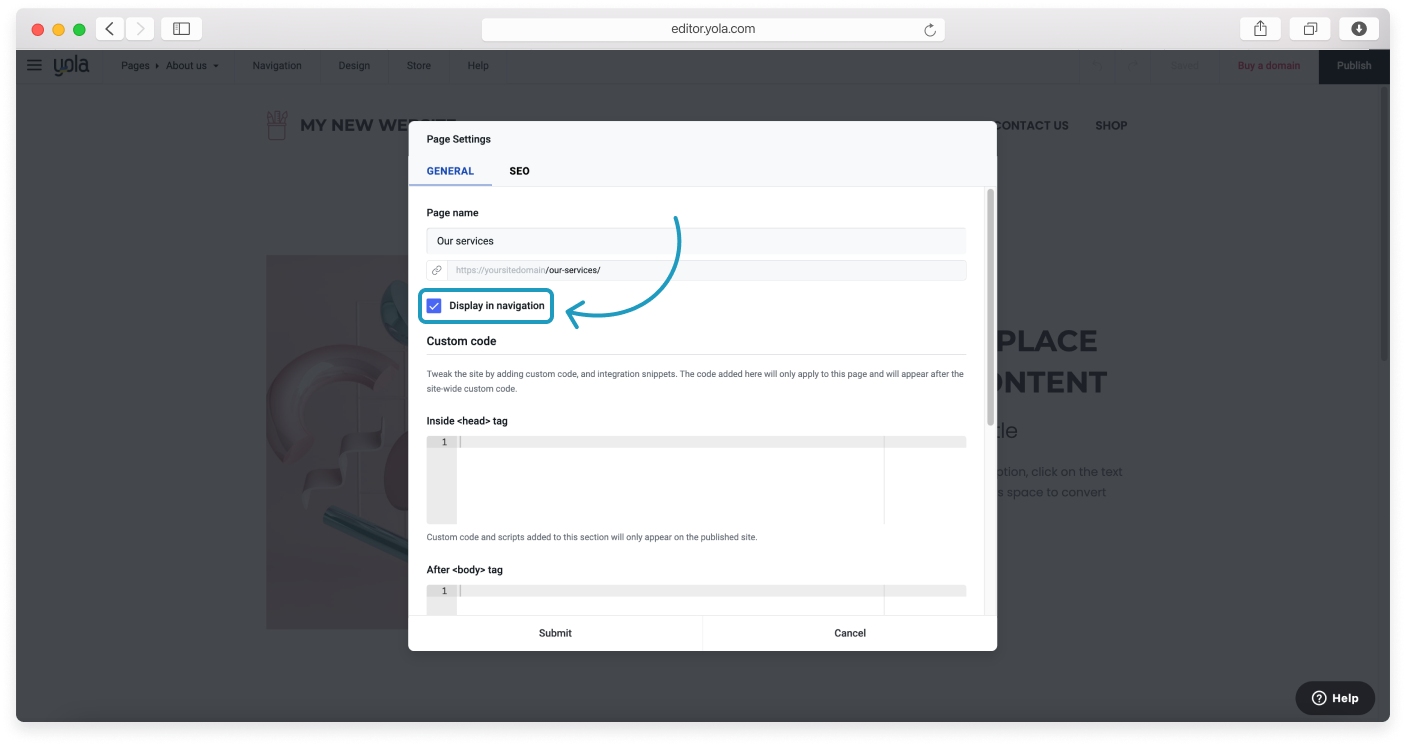Click the Submit button
The image size is (1406, 746).
(555, 633)
